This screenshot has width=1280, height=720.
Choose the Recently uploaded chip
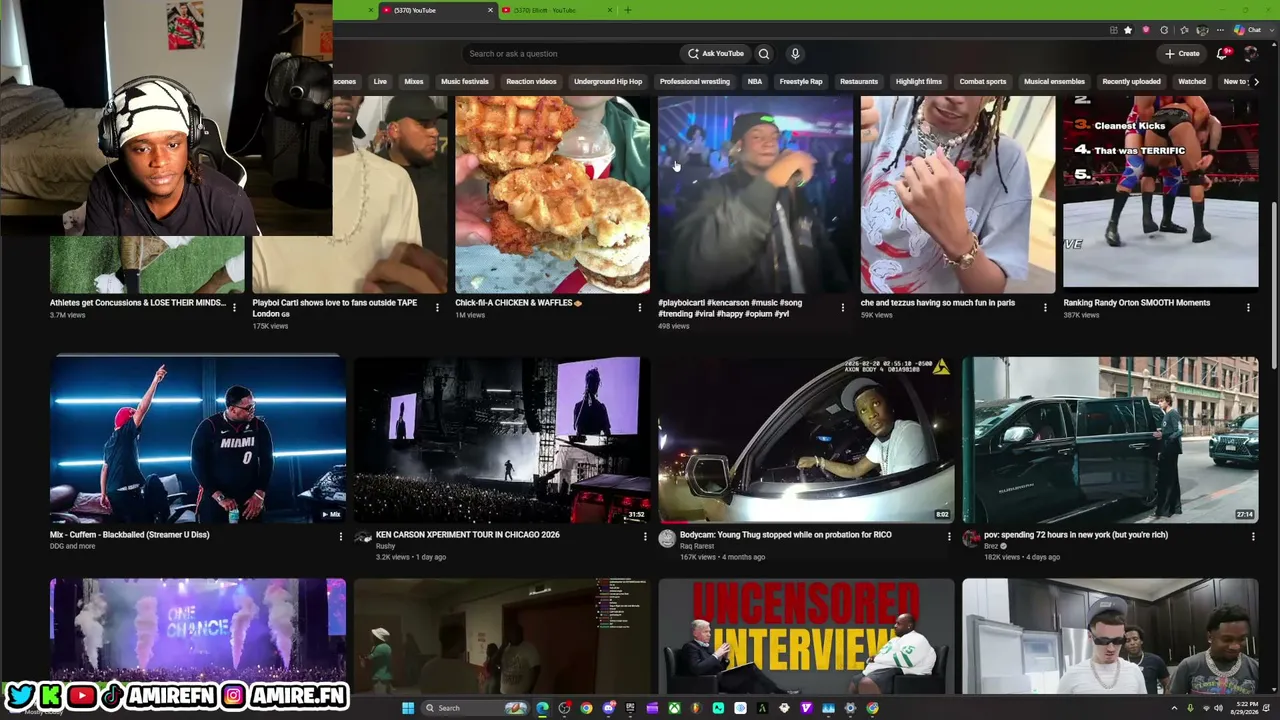tap(1132, 82)
